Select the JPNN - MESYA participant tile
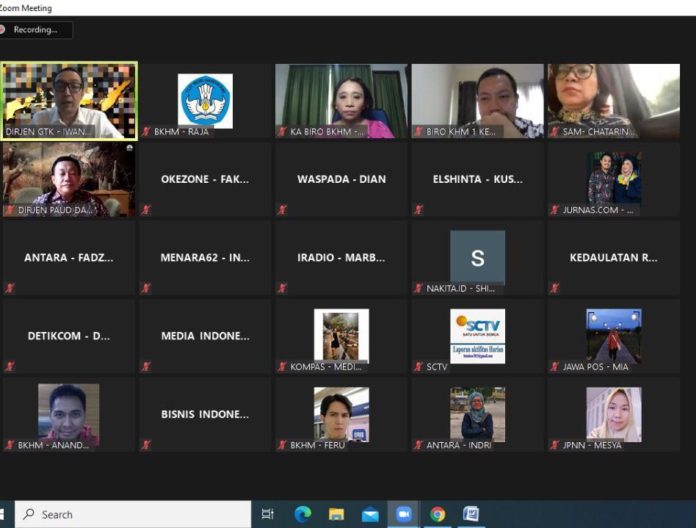The width and height of the screenshot is (696, 528). (614, 414)
